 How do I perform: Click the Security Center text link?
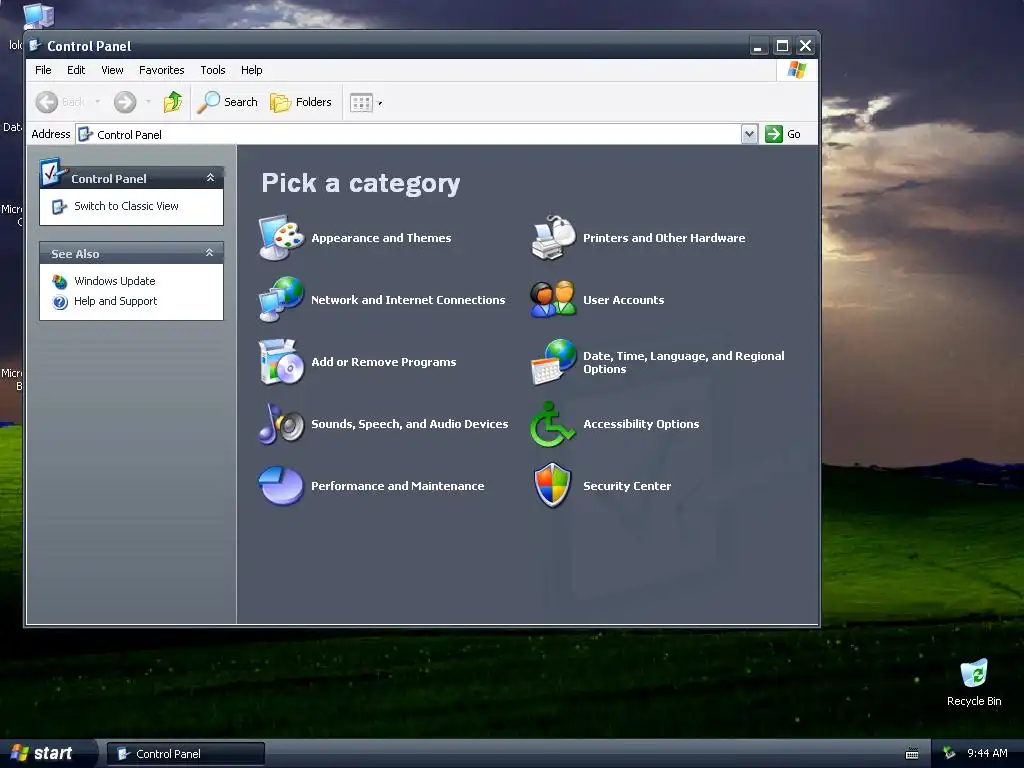(627, 486)
